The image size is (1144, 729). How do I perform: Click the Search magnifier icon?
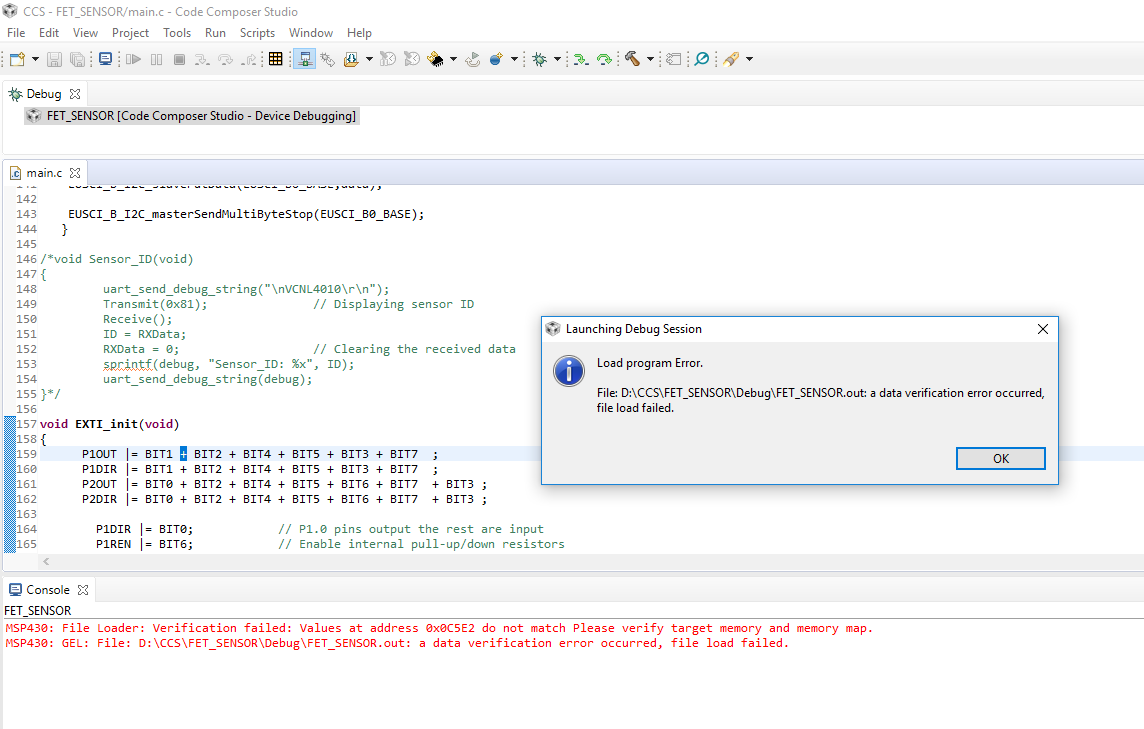[701, 58]
